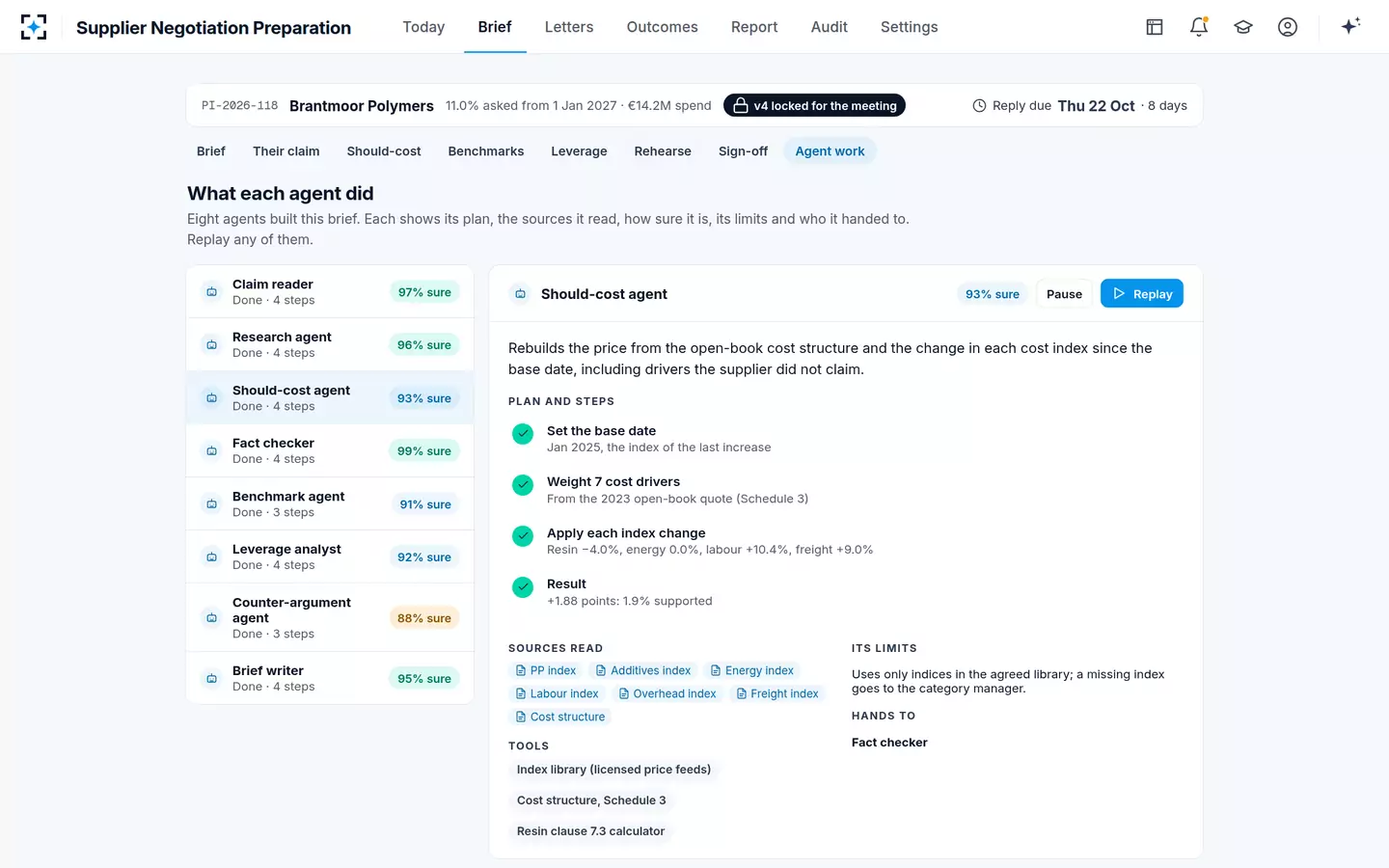Screen dimensions: 1389x868
Task: Click the Brief writer agent icon
Action: pos(212,679)
